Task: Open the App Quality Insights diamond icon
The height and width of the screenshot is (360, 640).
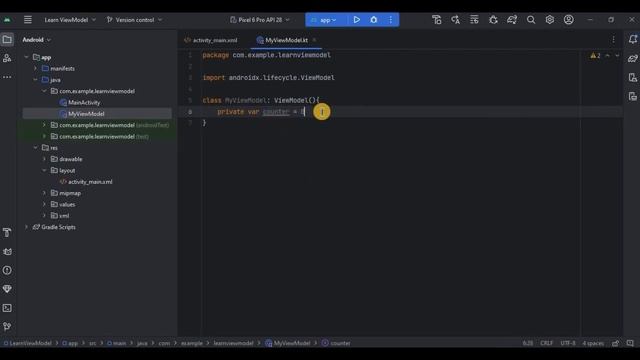Action: [7, 289]
